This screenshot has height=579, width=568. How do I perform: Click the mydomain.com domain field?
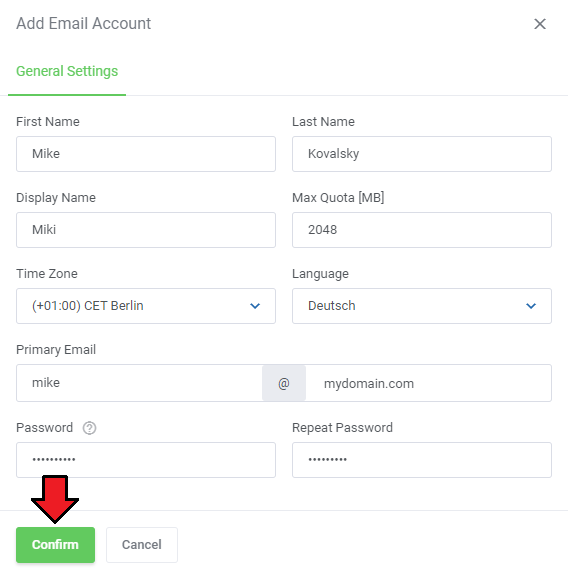click(x=429, y=383)
